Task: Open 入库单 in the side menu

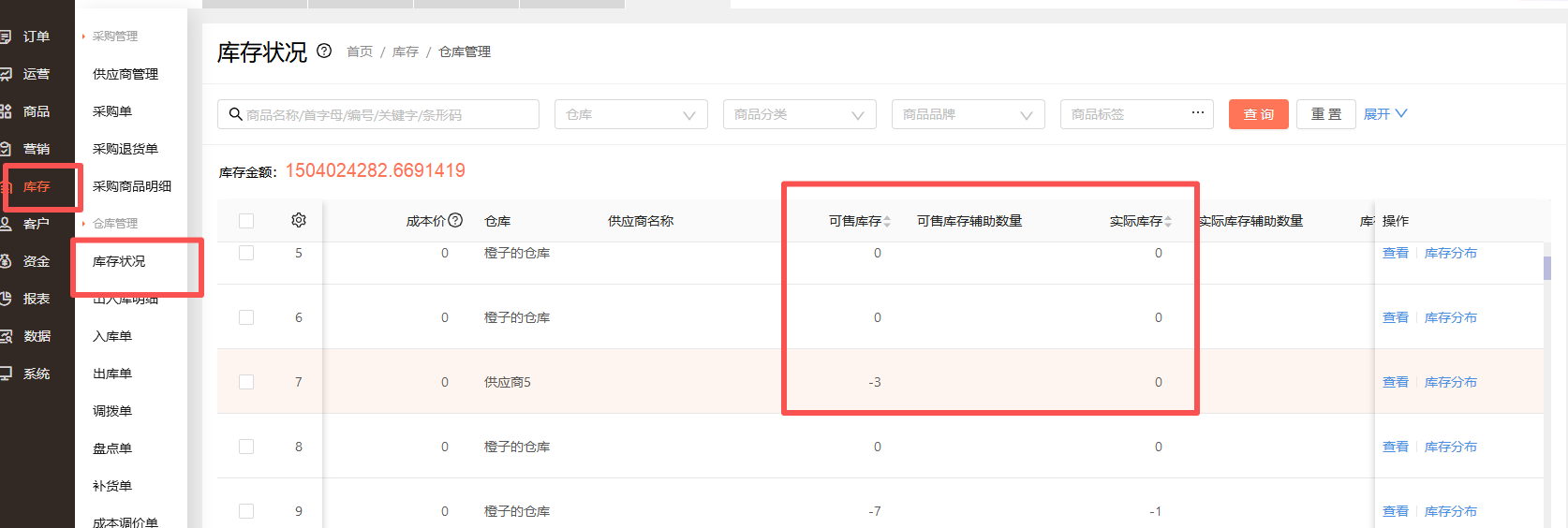Action: pos(112,336)
